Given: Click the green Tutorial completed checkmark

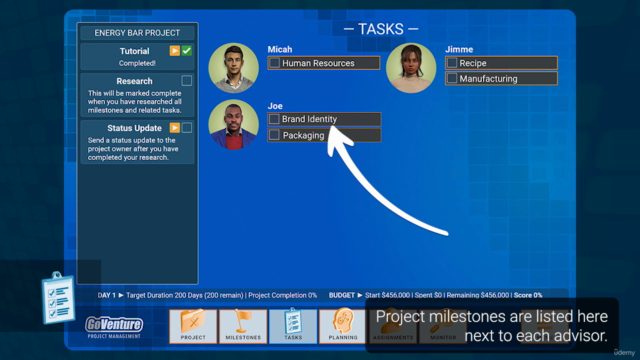Looking at the screenshot, I should point(187,51).
